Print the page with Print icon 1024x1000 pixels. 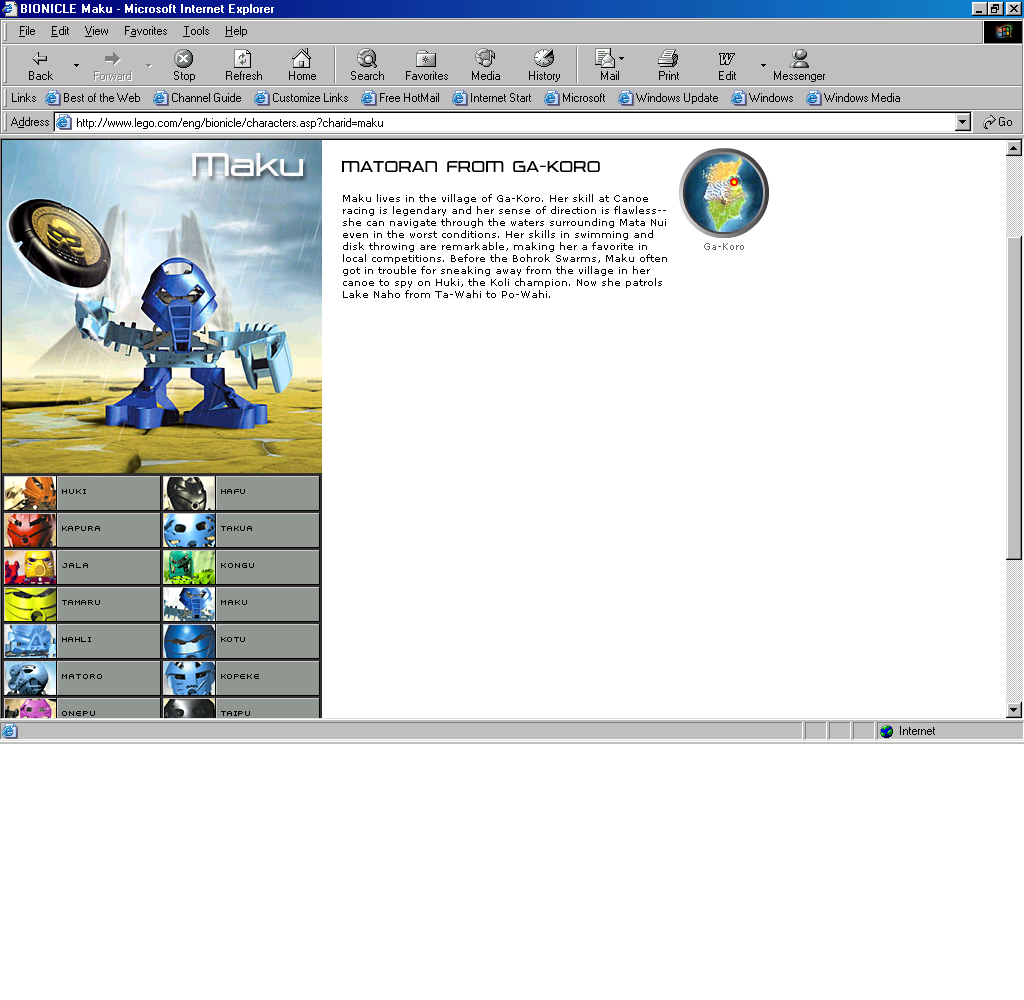pyautogui.click(x=668, y=59)
